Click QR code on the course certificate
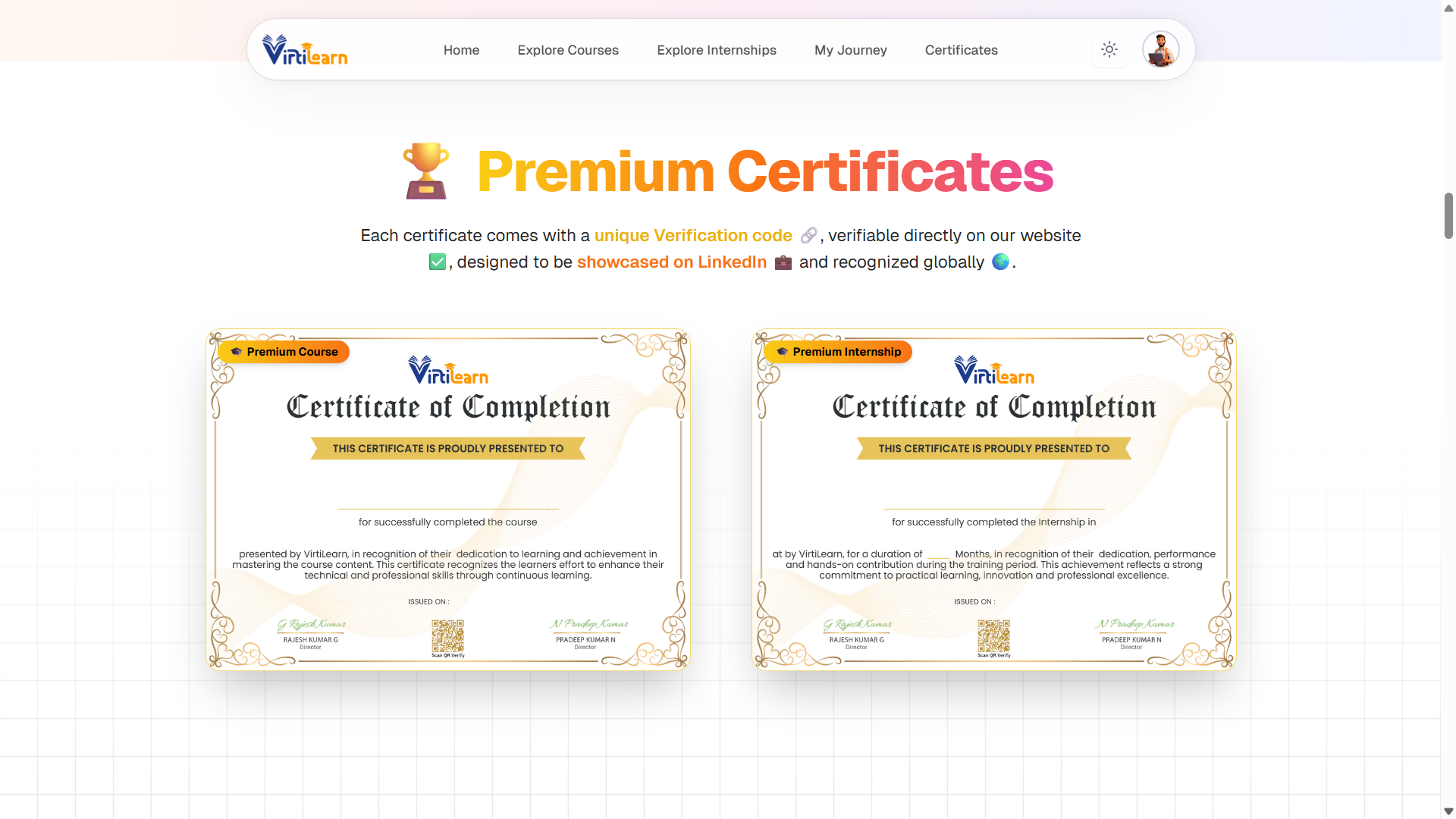The width and height of the screenshot is (1456, 819). pyautogui.click(x=447, y=636)
